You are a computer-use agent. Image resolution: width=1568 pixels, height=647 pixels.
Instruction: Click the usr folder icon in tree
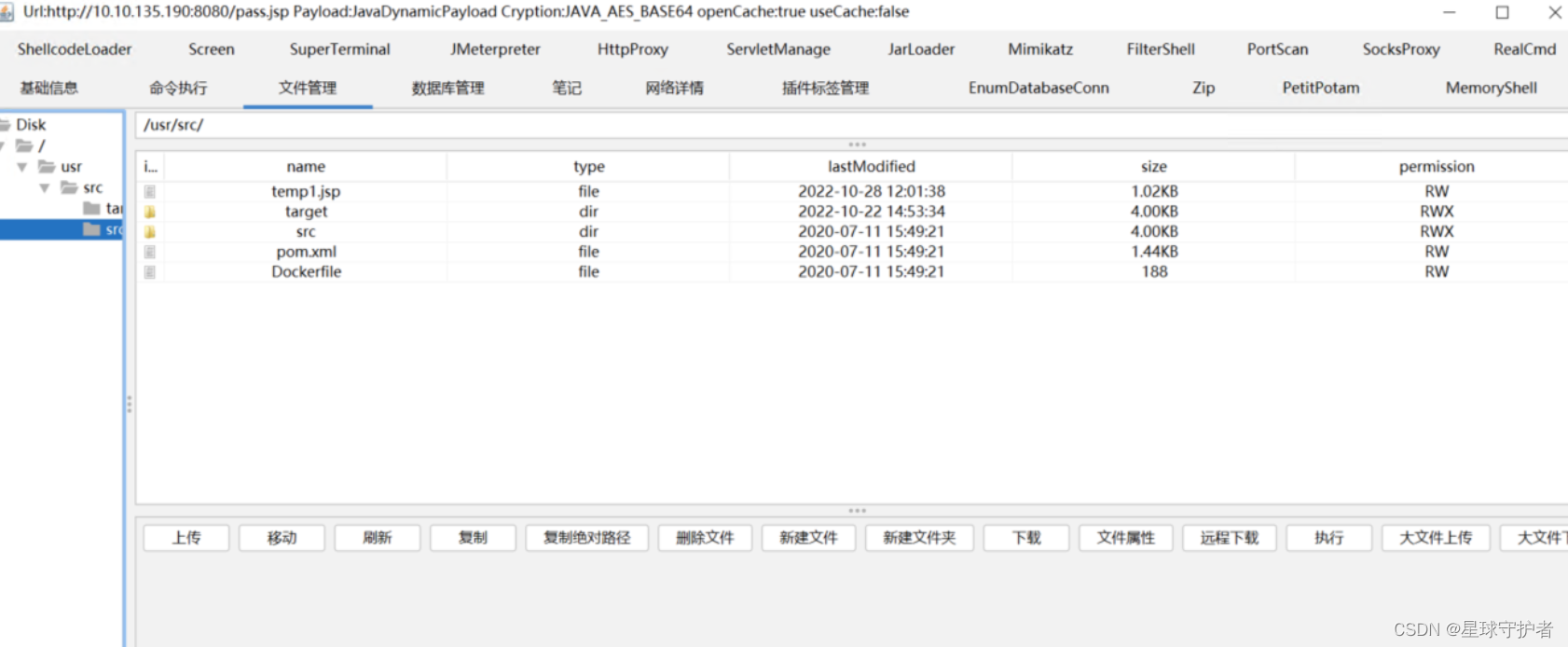pyautogui.click(x=46, y=167)
